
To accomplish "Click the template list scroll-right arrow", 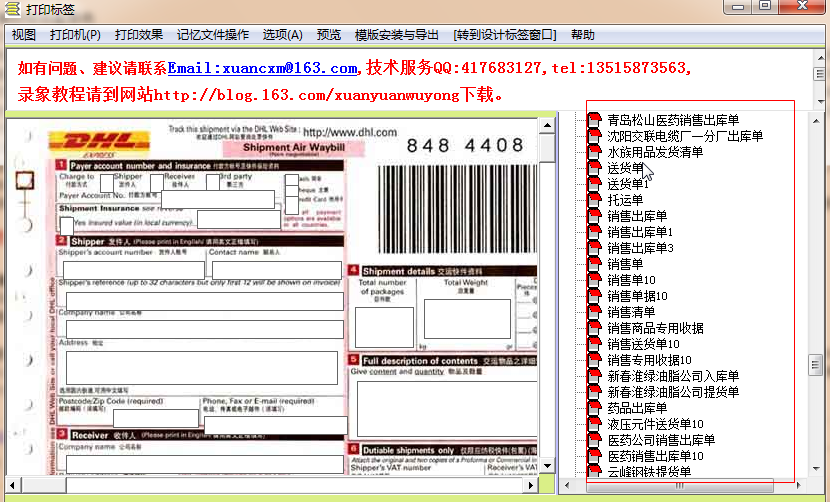I will click(x=799, y=485).
